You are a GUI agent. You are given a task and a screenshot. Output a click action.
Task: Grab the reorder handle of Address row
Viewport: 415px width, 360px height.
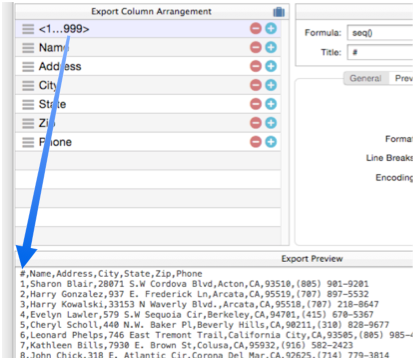point(28,67)
